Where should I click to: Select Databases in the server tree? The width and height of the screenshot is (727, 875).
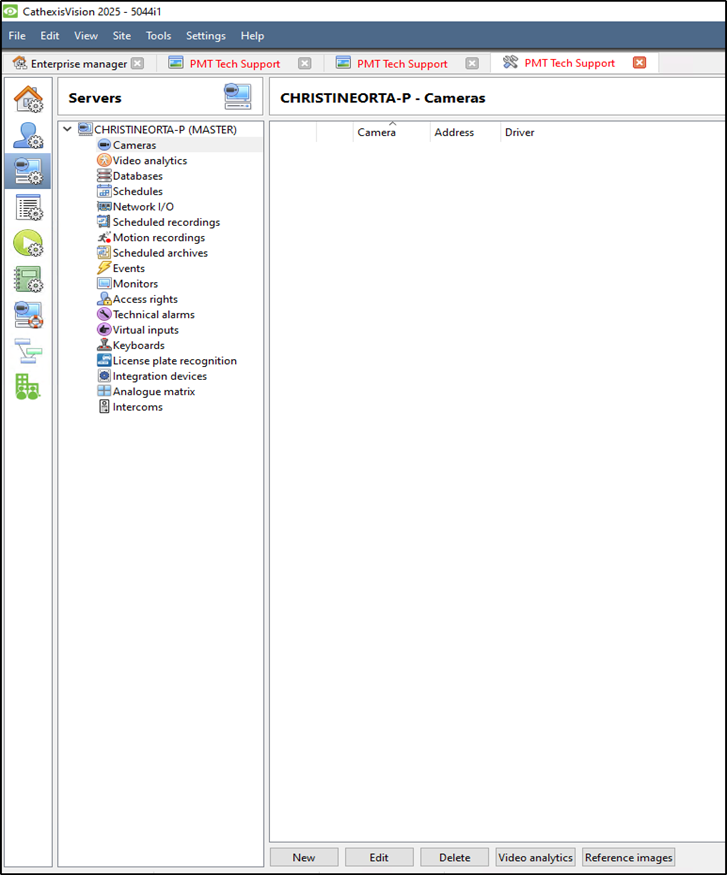coord(138,176)
